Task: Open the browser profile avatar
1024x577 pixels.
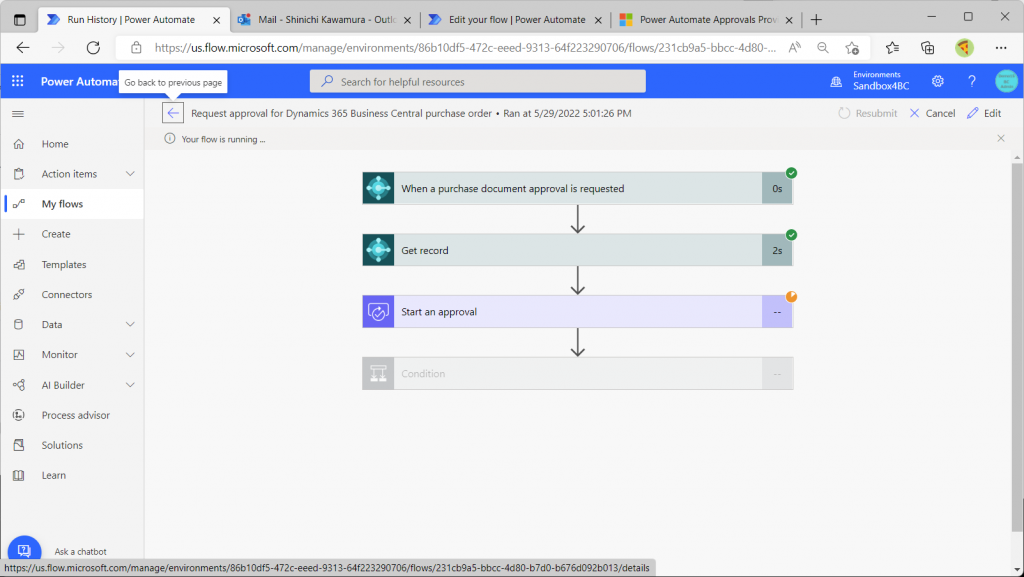Action: point(964,48)
